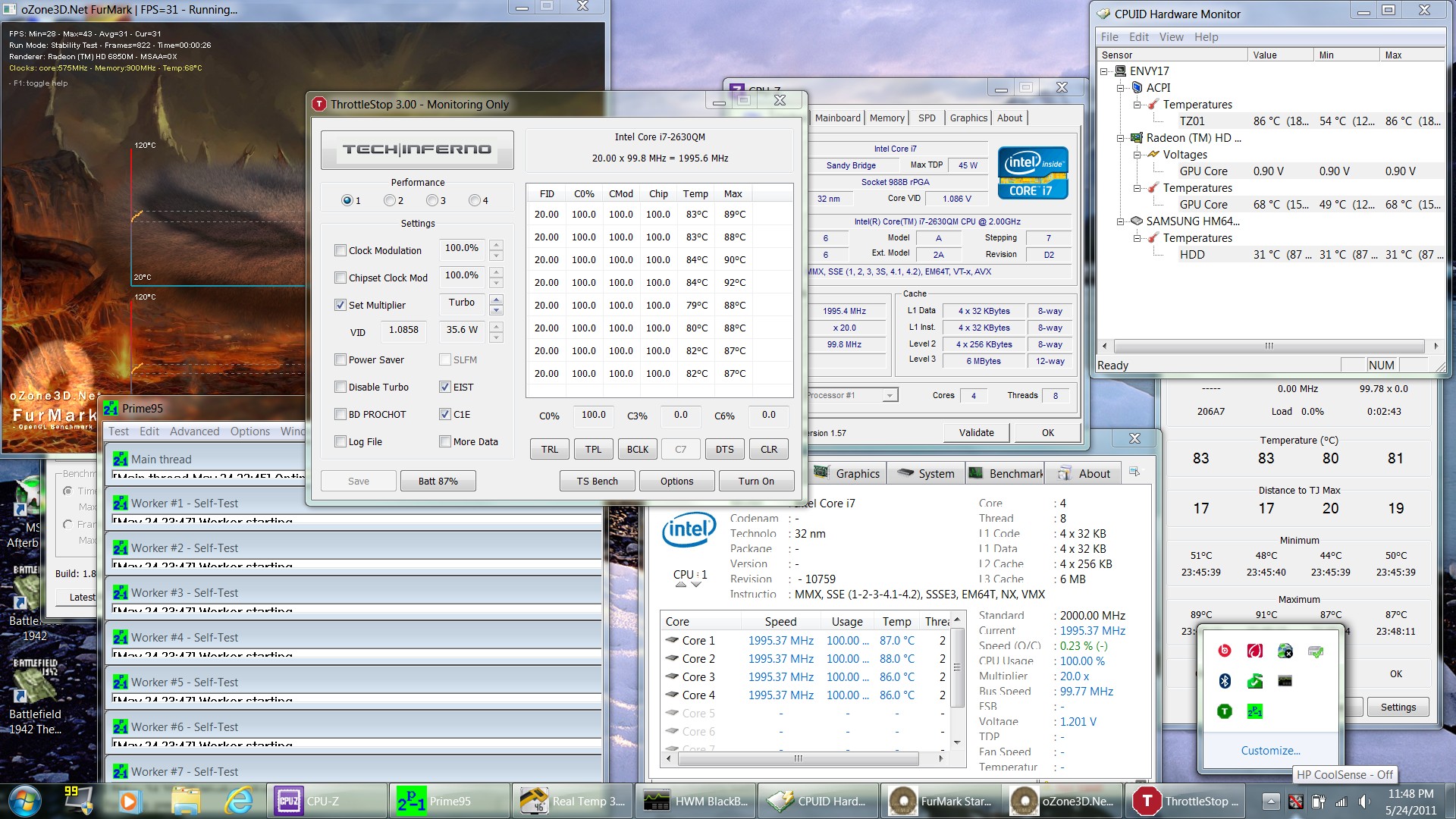Show hidden icons tray arrow
This screenshot has width=1456, height=819.
1272,802
